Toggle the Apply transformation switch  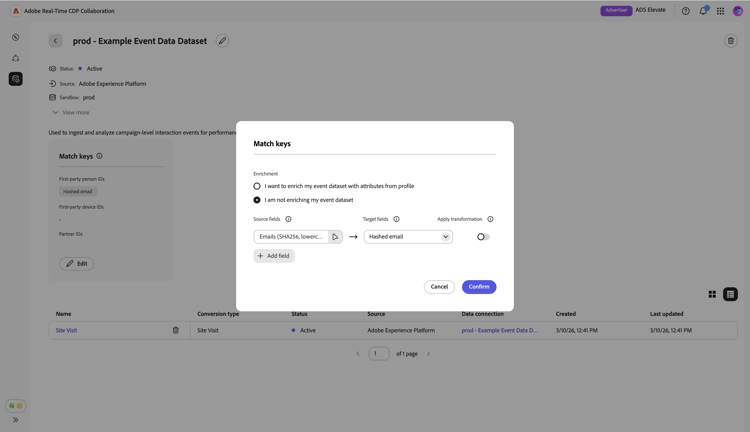483,237
